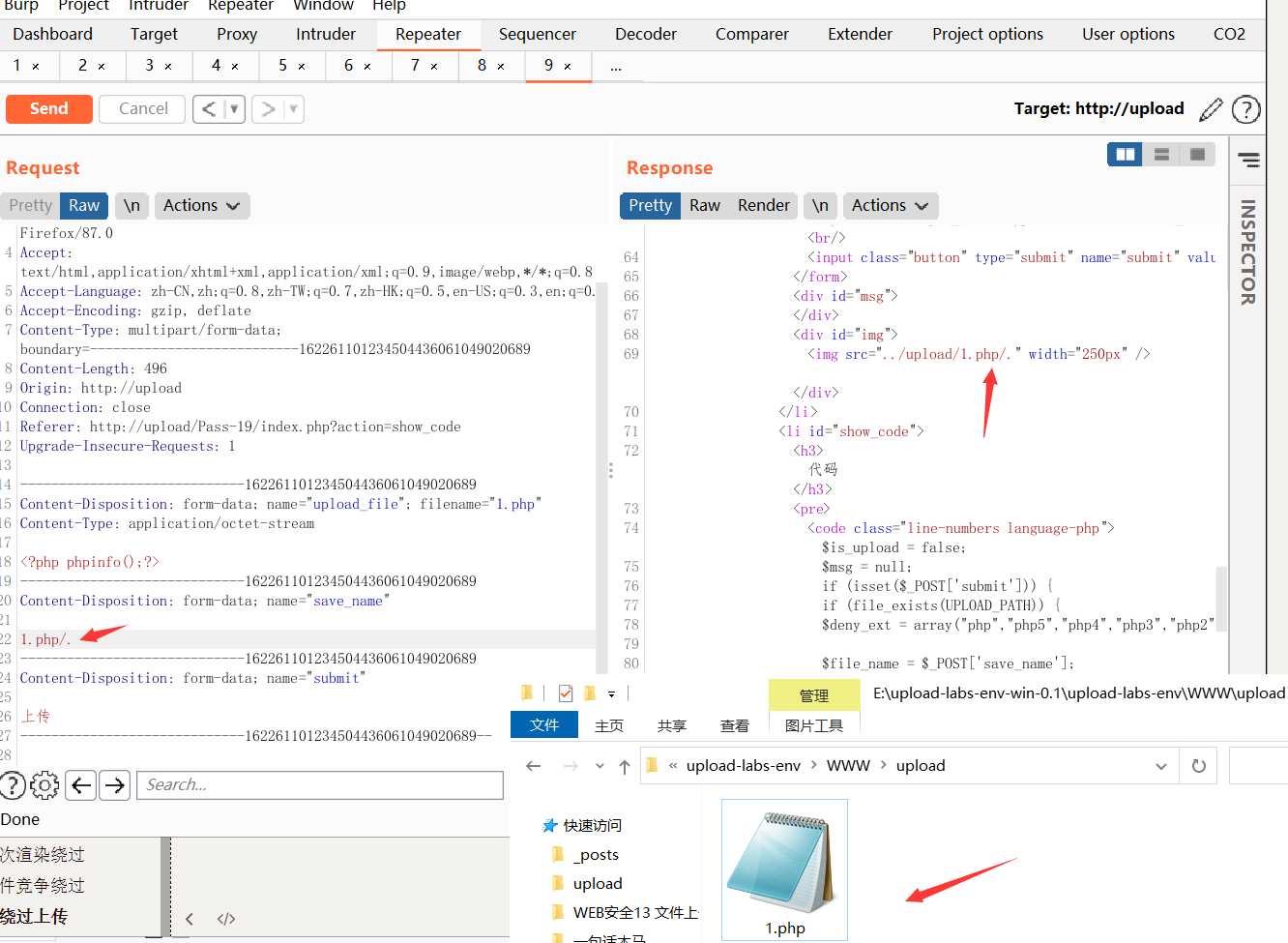Go to next search match arrow
The image size is (1288, 943).
pos(115,785)
